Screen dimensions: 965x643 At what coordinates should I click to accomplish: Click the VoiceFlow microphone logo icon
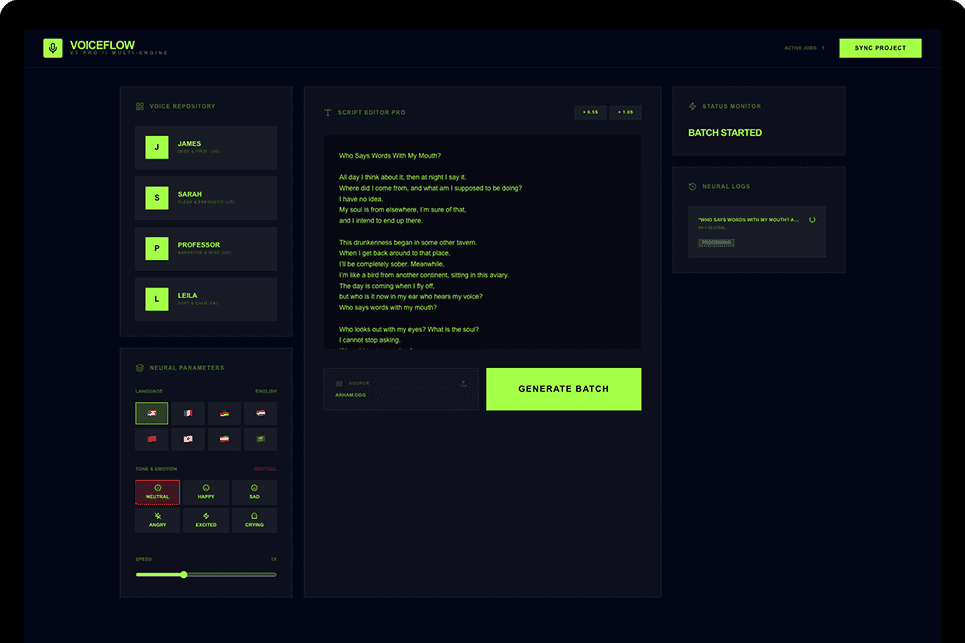coord(53,47)
